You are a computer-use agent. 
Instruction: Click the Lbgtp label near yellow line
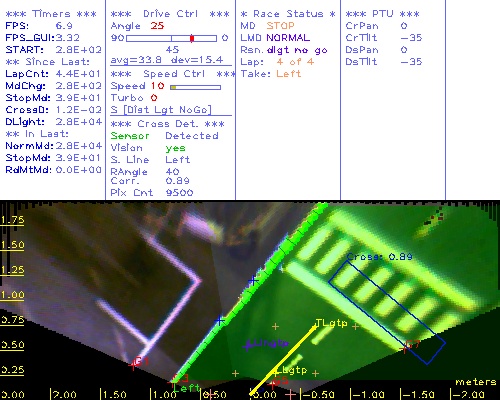[292, 370]
